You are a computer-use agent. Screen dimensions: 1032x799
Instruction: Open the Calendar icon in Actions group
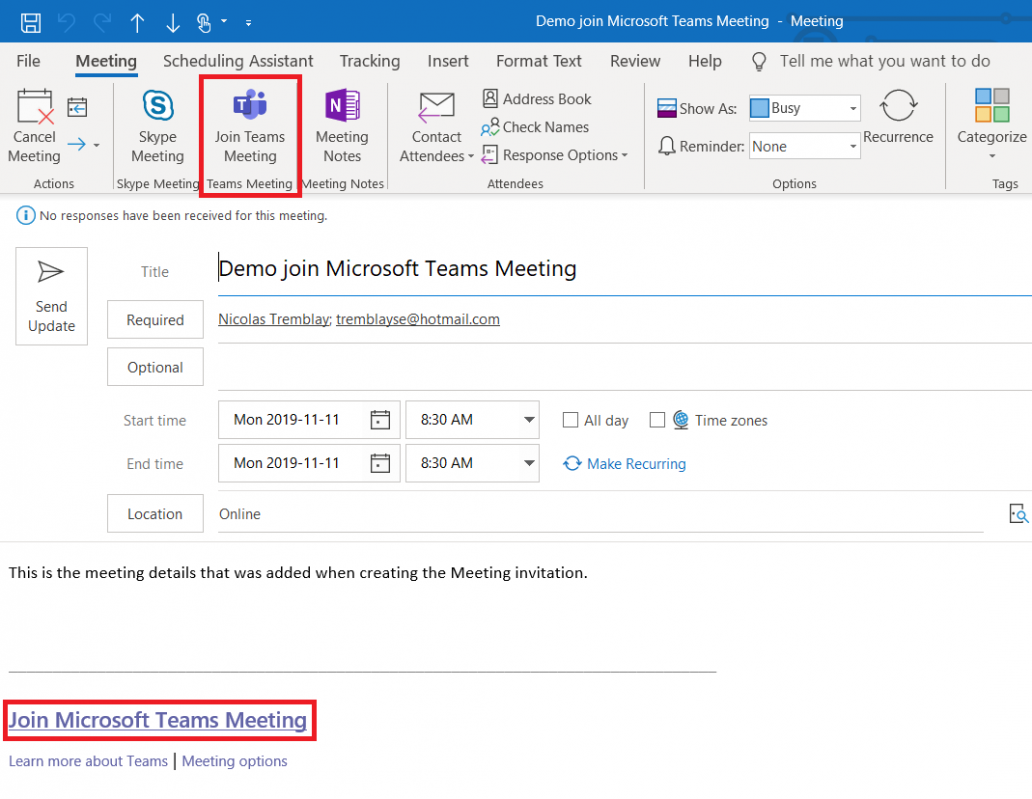coord(77,107)
